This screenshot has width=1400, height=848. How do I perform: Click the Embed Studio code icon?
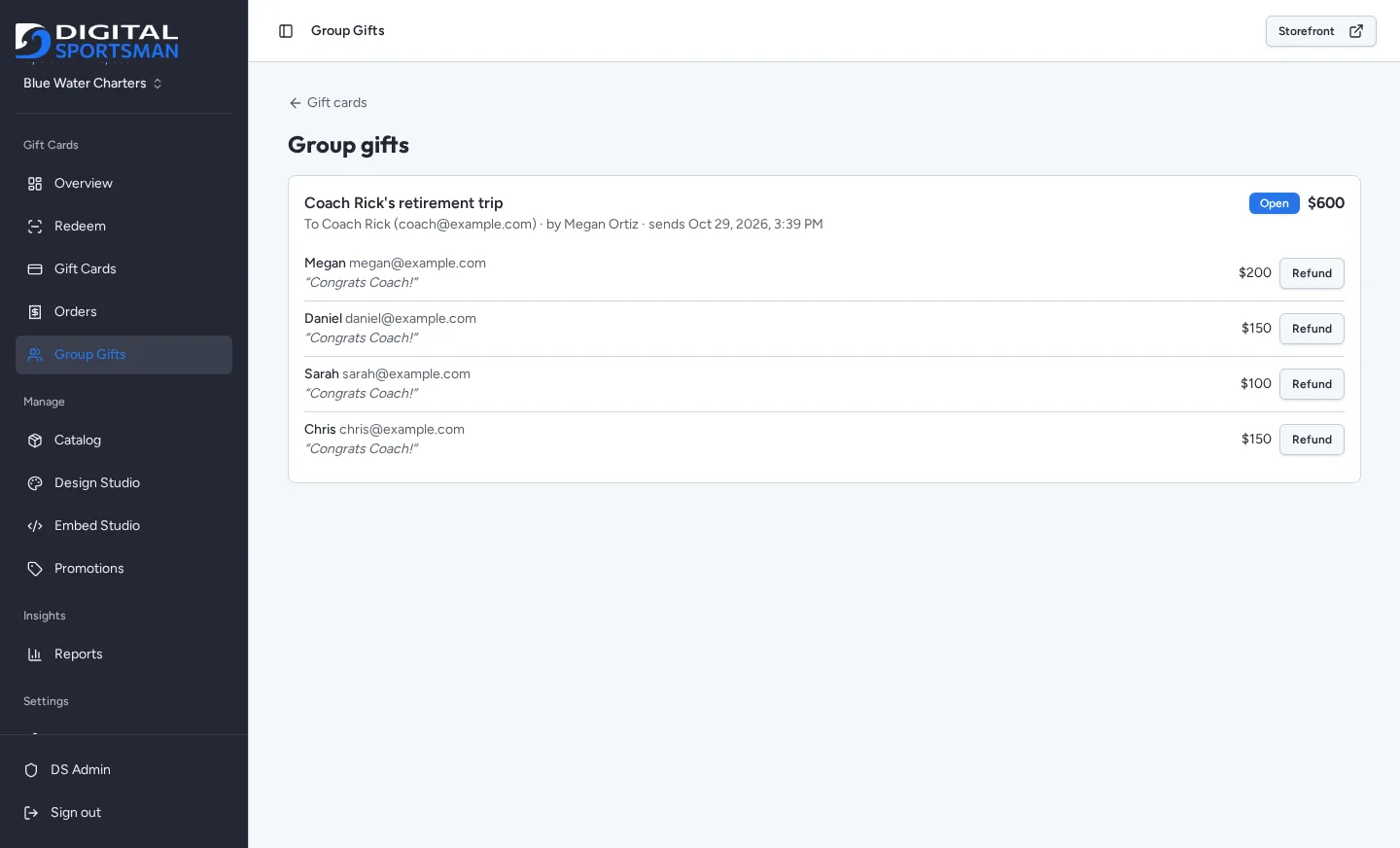pyautogui.click(x=35, y=526)
